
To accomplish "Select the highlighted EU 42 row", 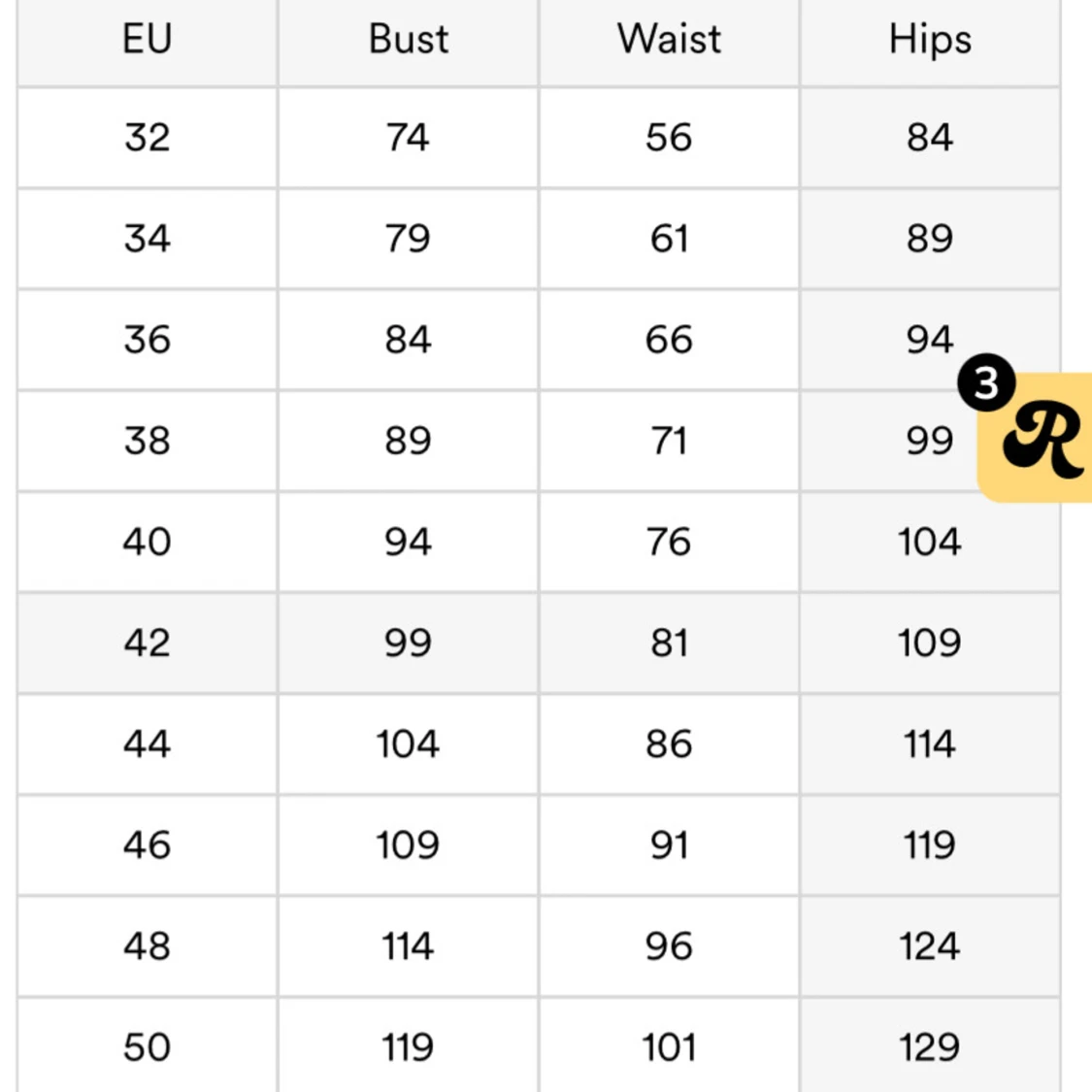I will (539, 643).
